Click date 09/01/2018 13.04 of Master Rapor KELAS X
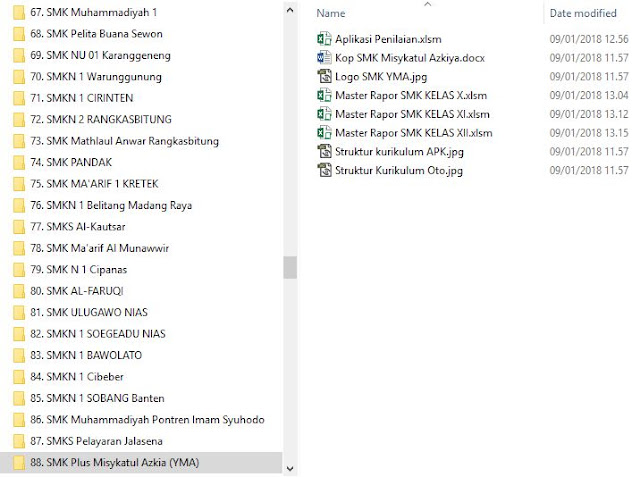The width and height of the screenshot is (640, 477). (589, 95)
